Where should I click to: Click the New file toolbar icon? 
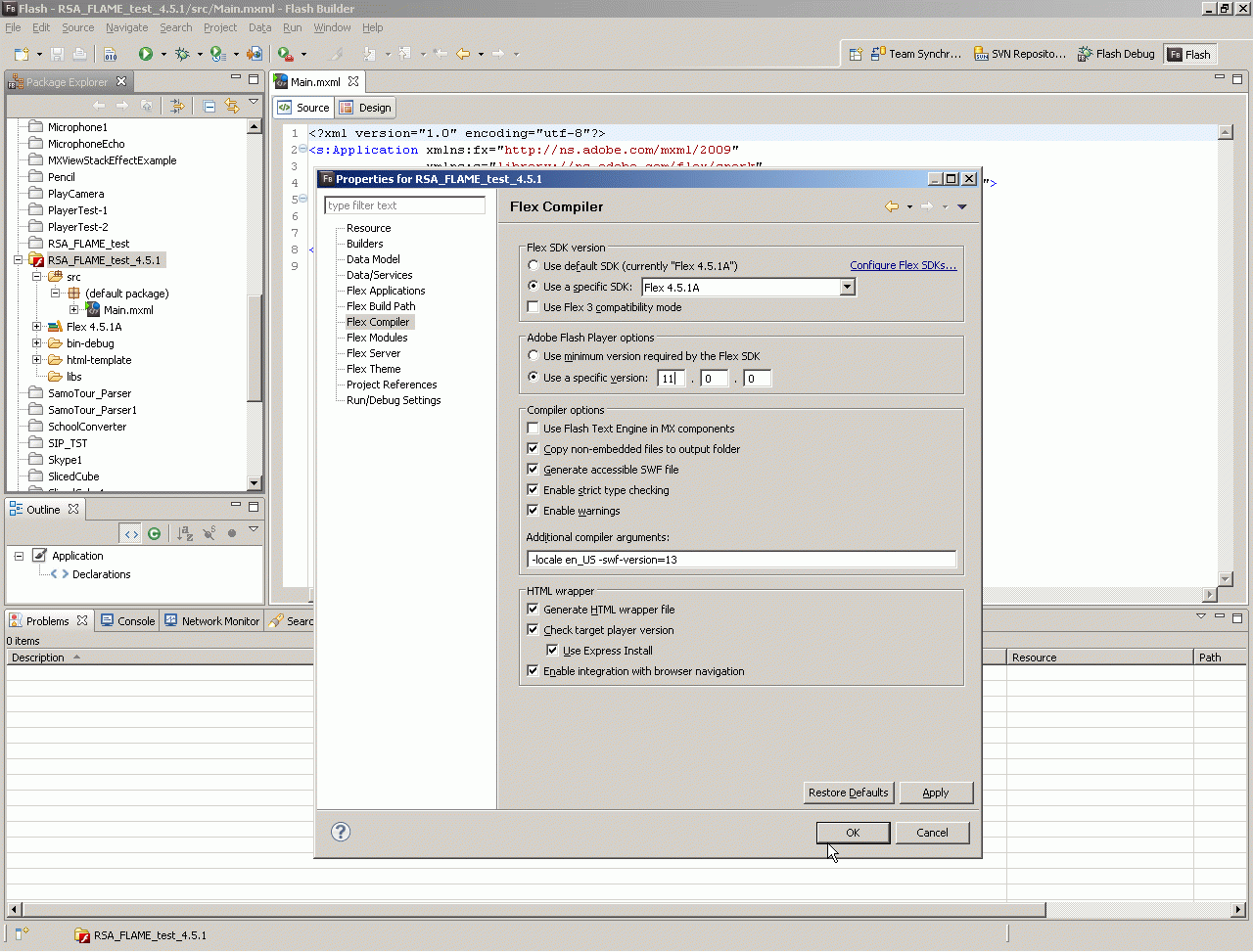pyautogui.click(x=22, y=54)
